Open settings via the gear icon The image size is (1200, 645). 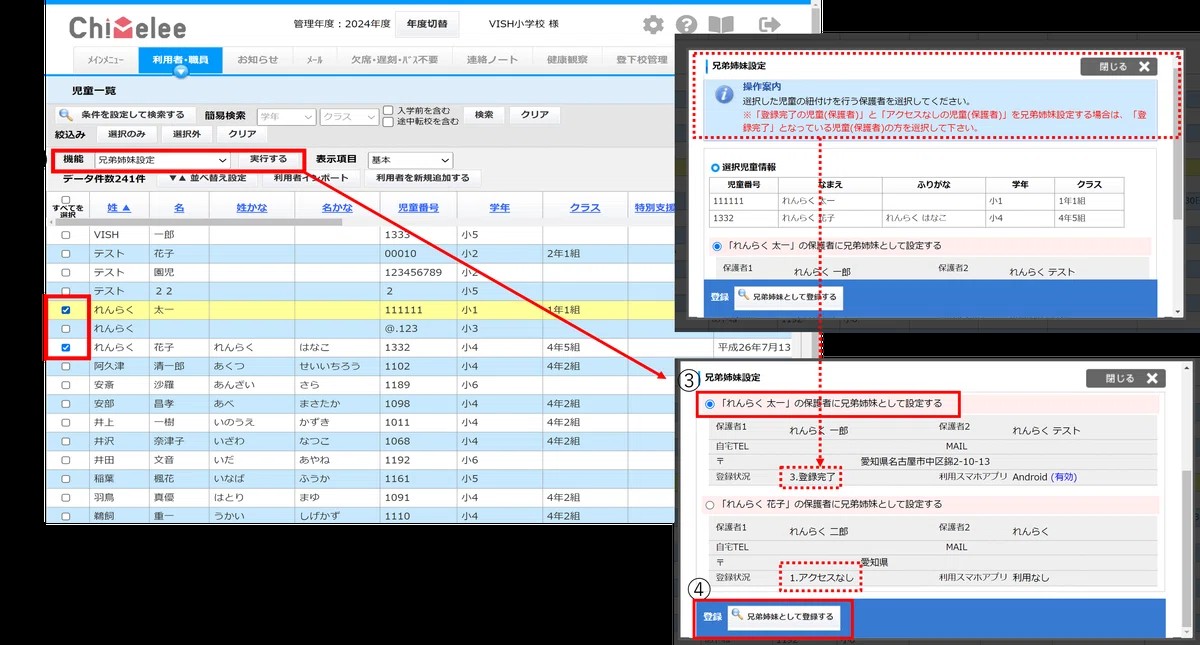(x=653, y=25)
